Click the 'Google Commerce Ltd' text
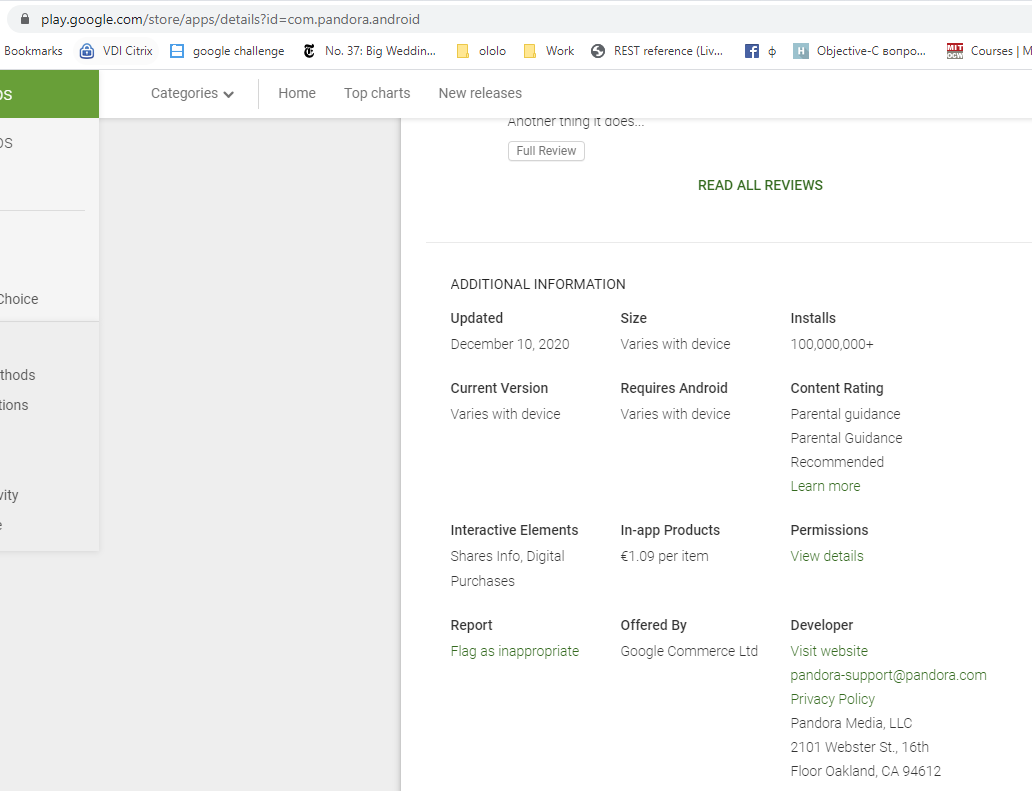The height and width of the screenshot is (791, 1032). 689,651
